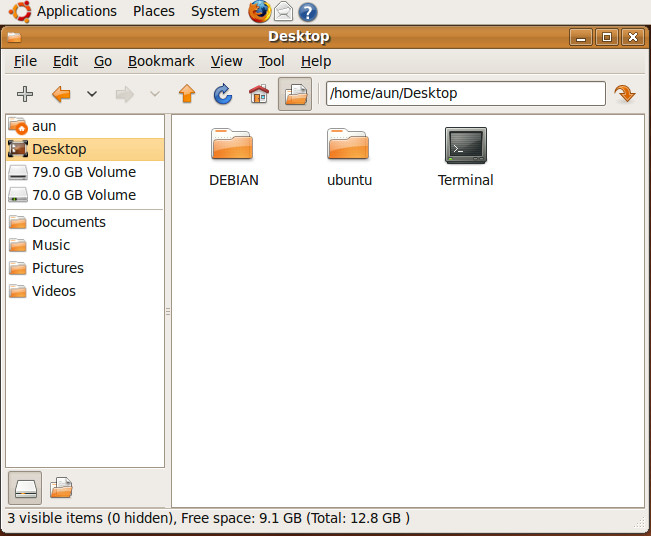Screen dimensions: 651x536
Task: Open the View menu
Action: click(x=227, y=61)
